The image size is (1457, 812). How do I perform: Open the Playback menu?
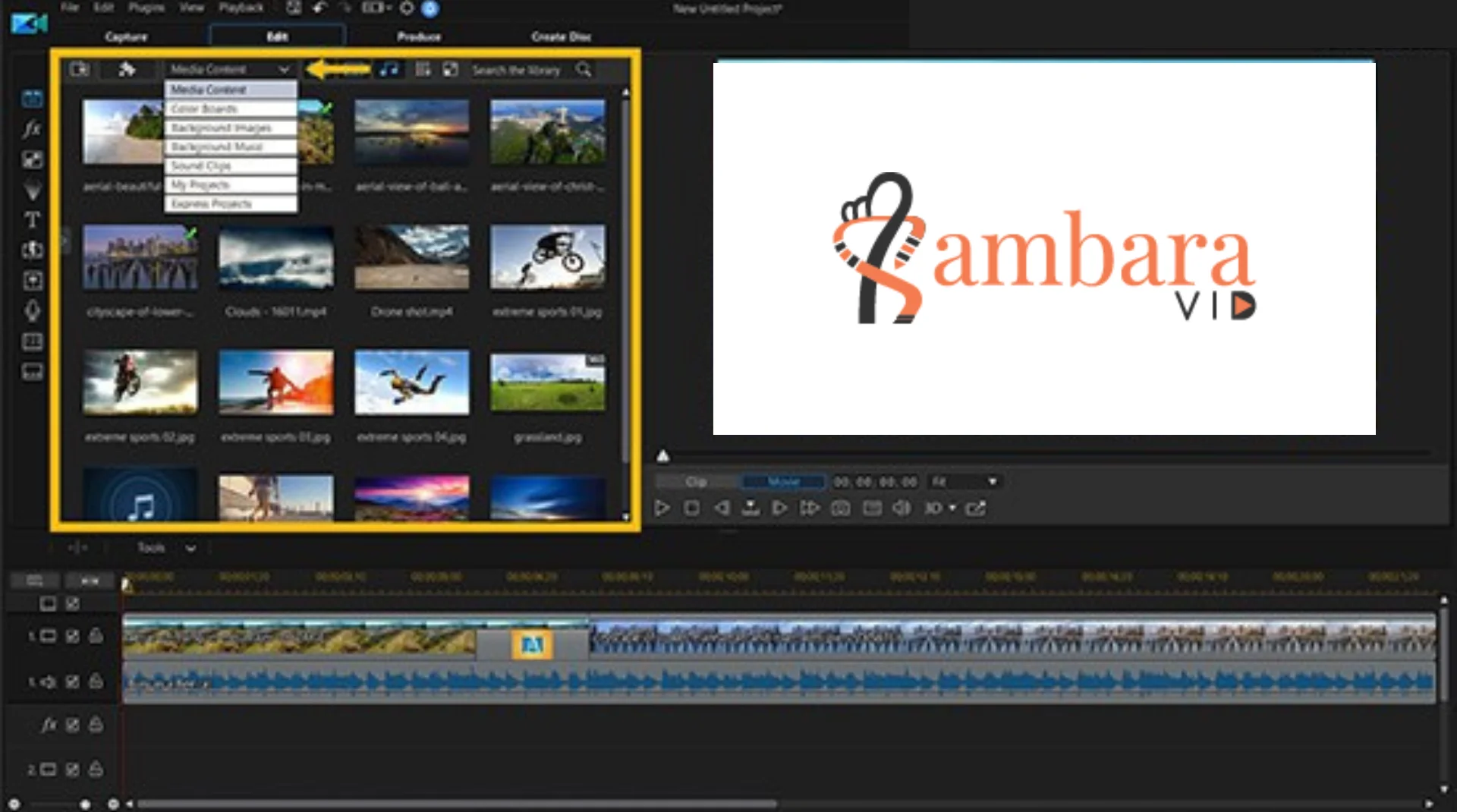point(241,8)
